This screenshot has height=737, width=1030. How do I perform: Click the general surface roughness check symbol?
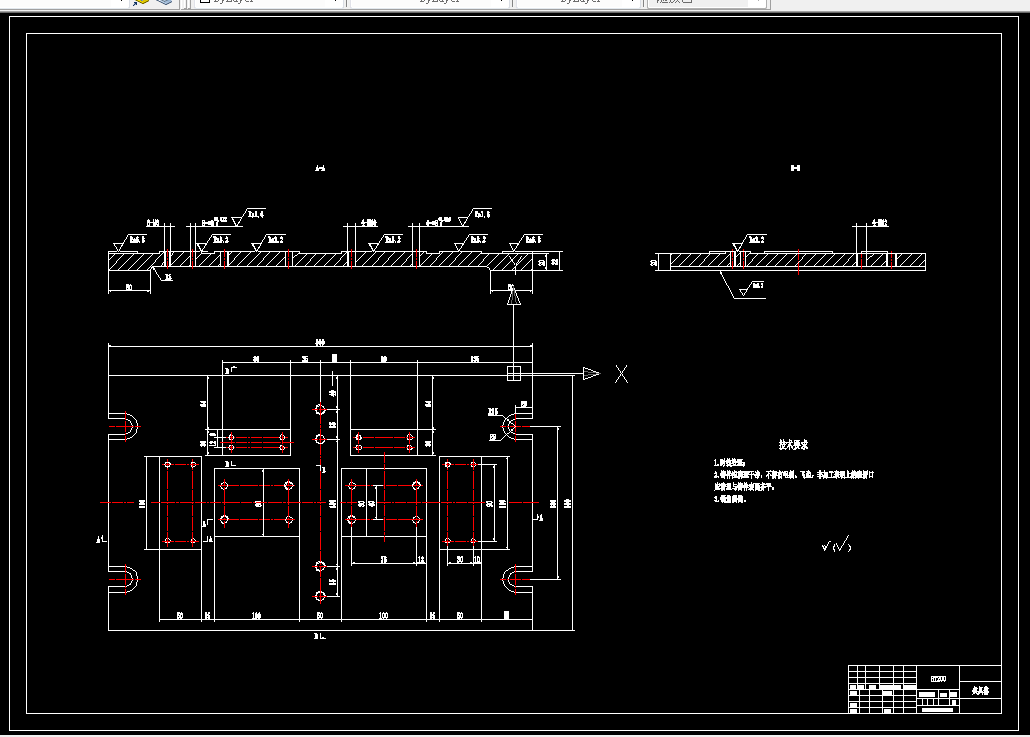pos(836,545)
